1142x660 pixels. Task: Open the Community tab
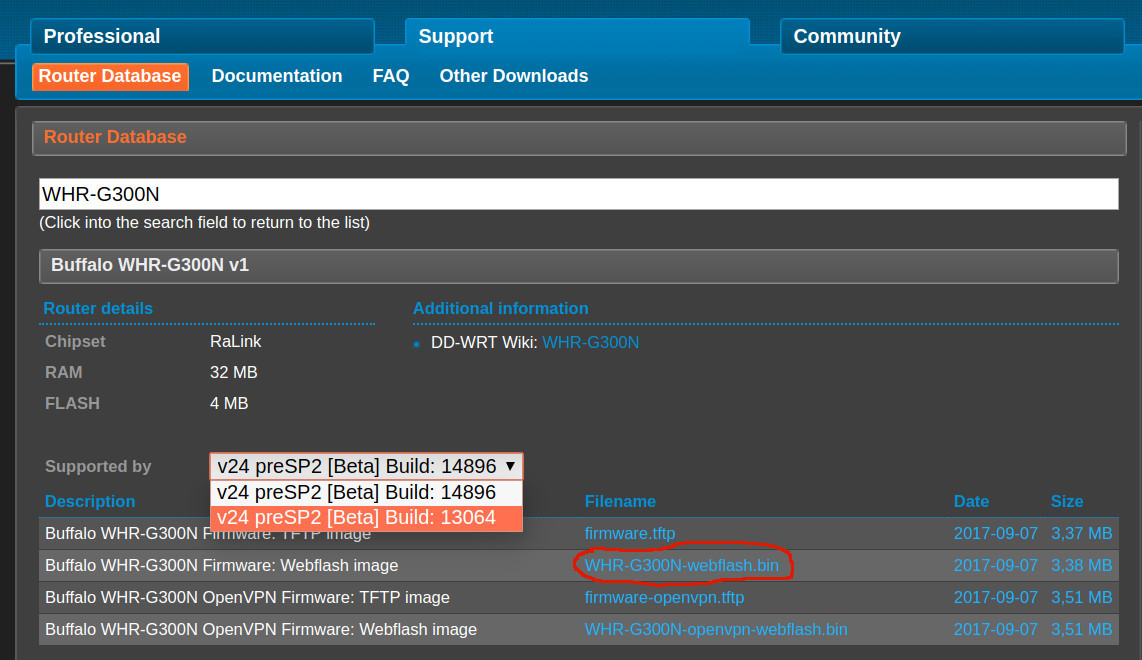[952, 36]
